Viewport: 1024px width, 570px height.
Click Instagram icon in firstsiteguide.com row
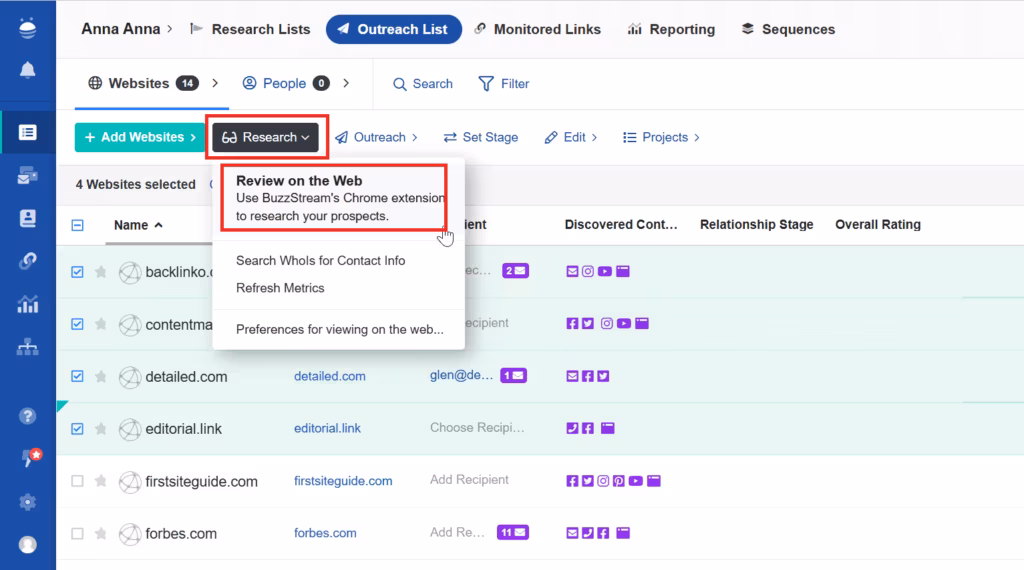(603, 481)
